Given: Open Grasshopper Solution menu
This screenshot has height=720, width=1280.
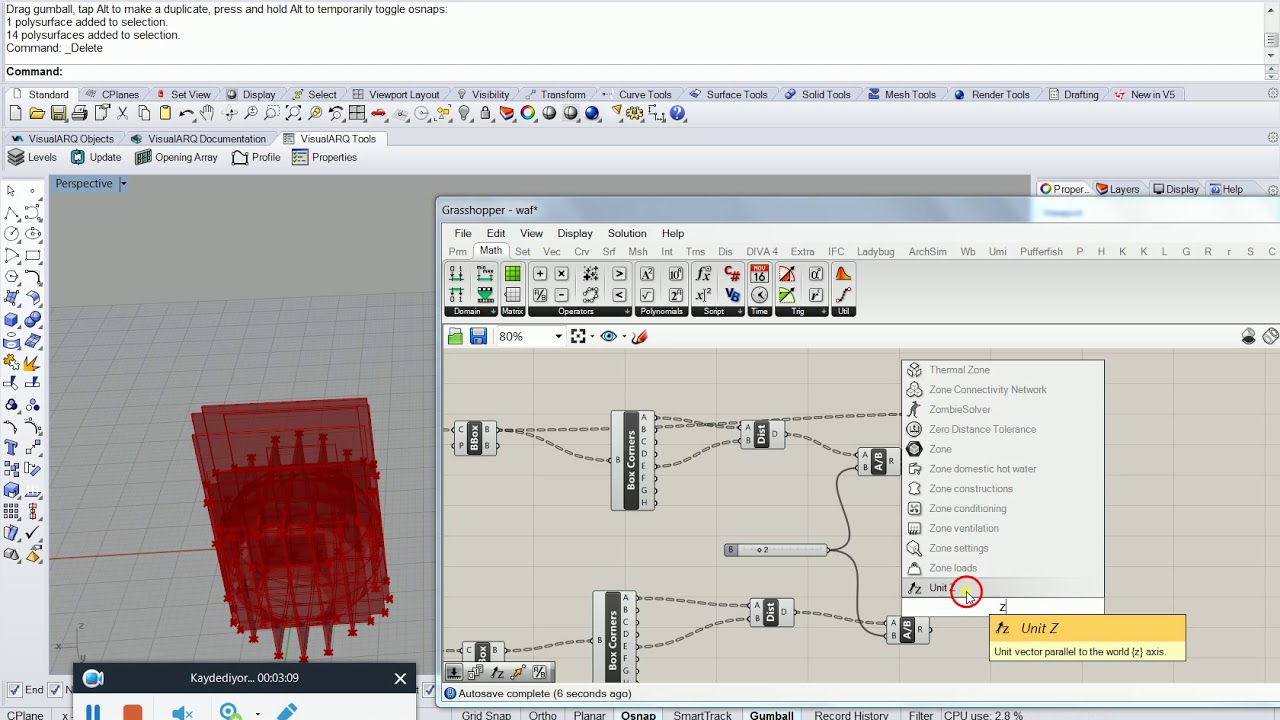Looking at the screenshot, I should (x=627, y=233).
